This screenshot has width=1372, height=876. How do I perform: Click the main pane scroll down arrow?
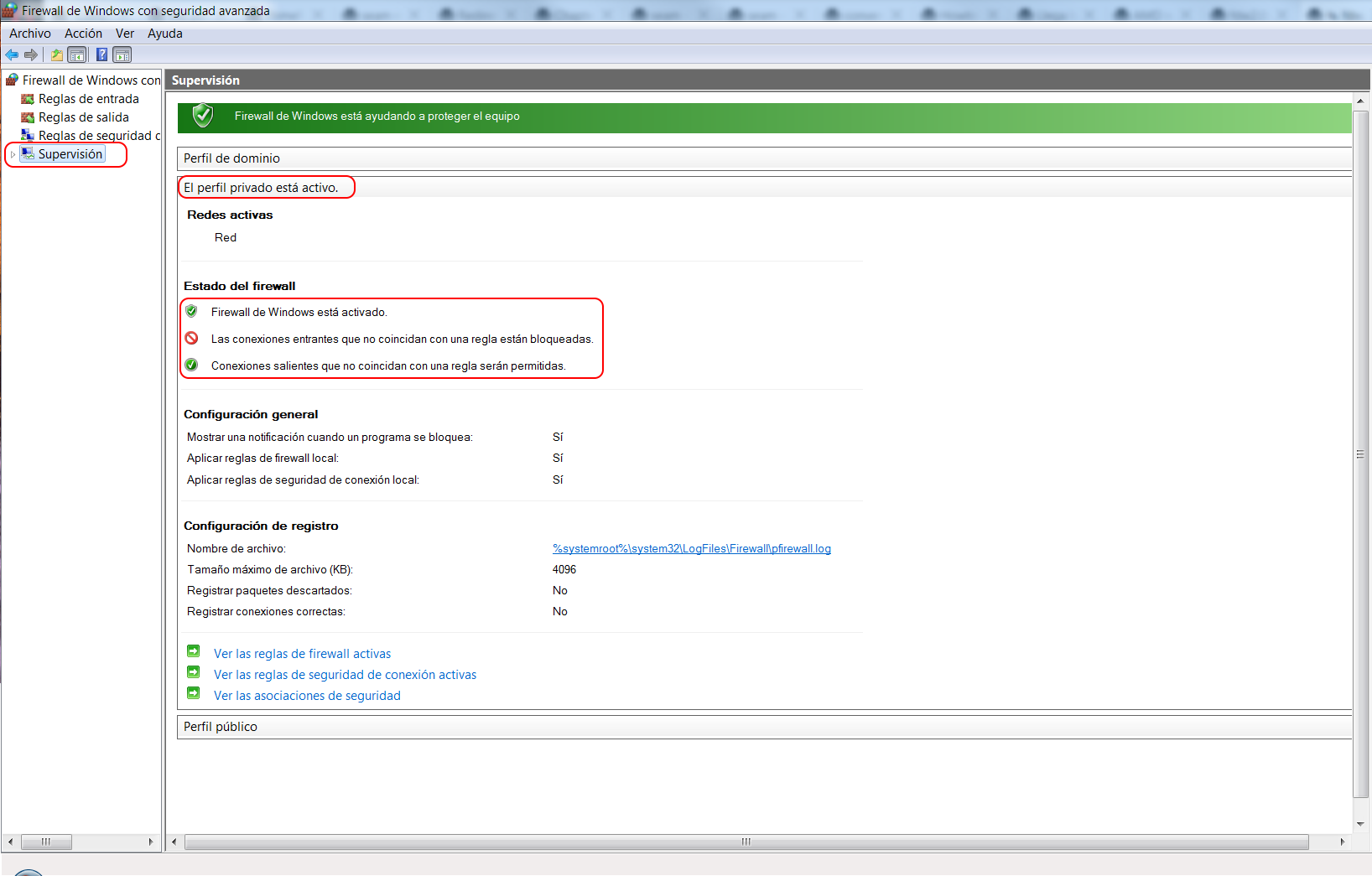click(x=1360, y=824)
